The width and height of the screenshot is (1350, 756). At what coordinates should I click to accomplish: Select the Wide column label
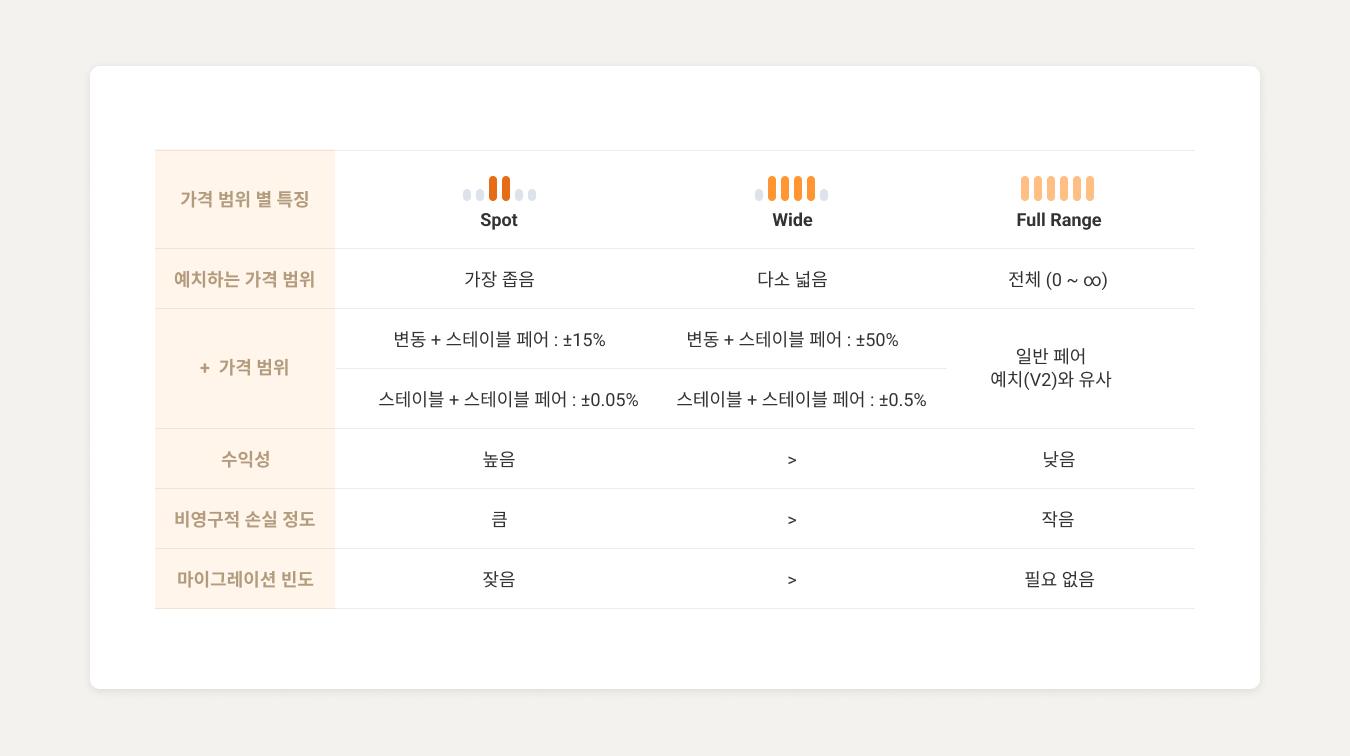click(792, 220)
